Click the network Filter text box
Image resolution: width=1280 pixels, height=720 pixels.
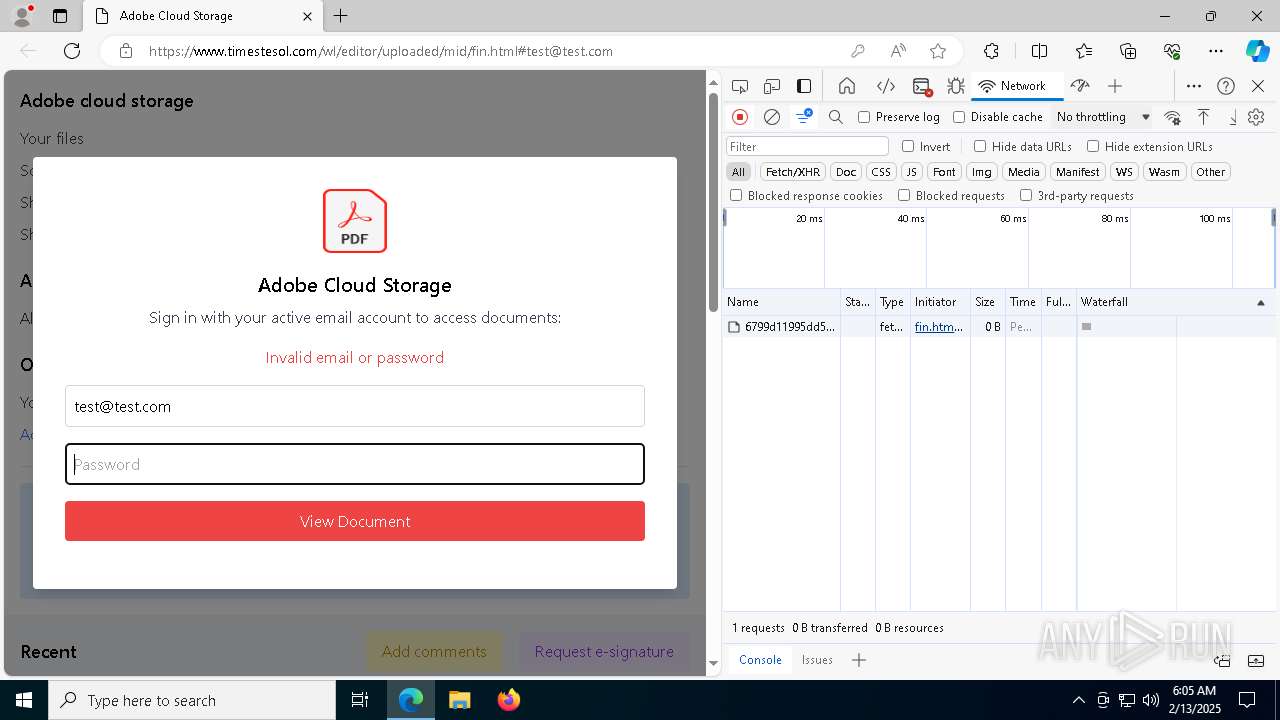coord(807,146)
